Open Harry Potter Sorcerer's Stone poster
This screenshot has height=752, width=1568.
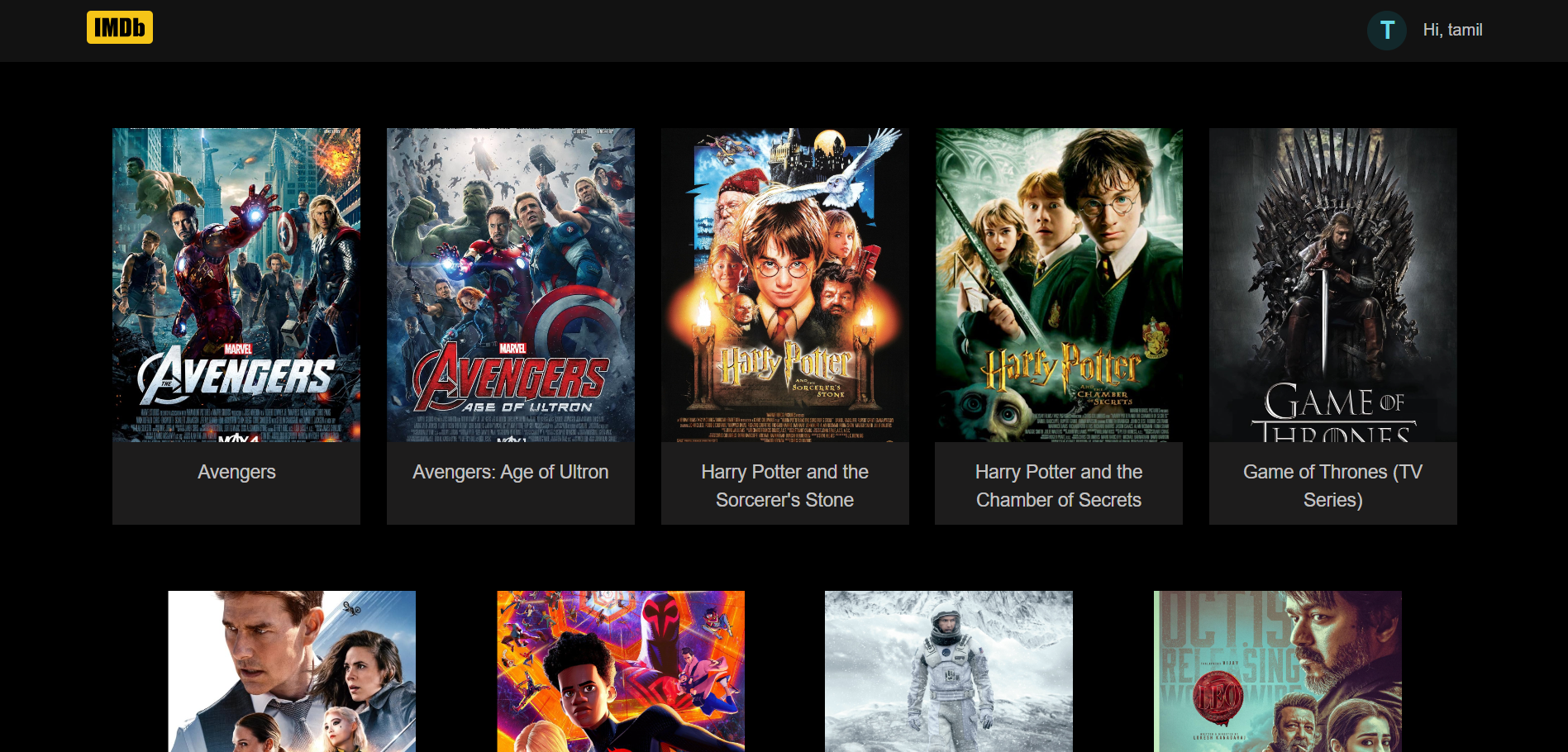[x=785, y=285]
